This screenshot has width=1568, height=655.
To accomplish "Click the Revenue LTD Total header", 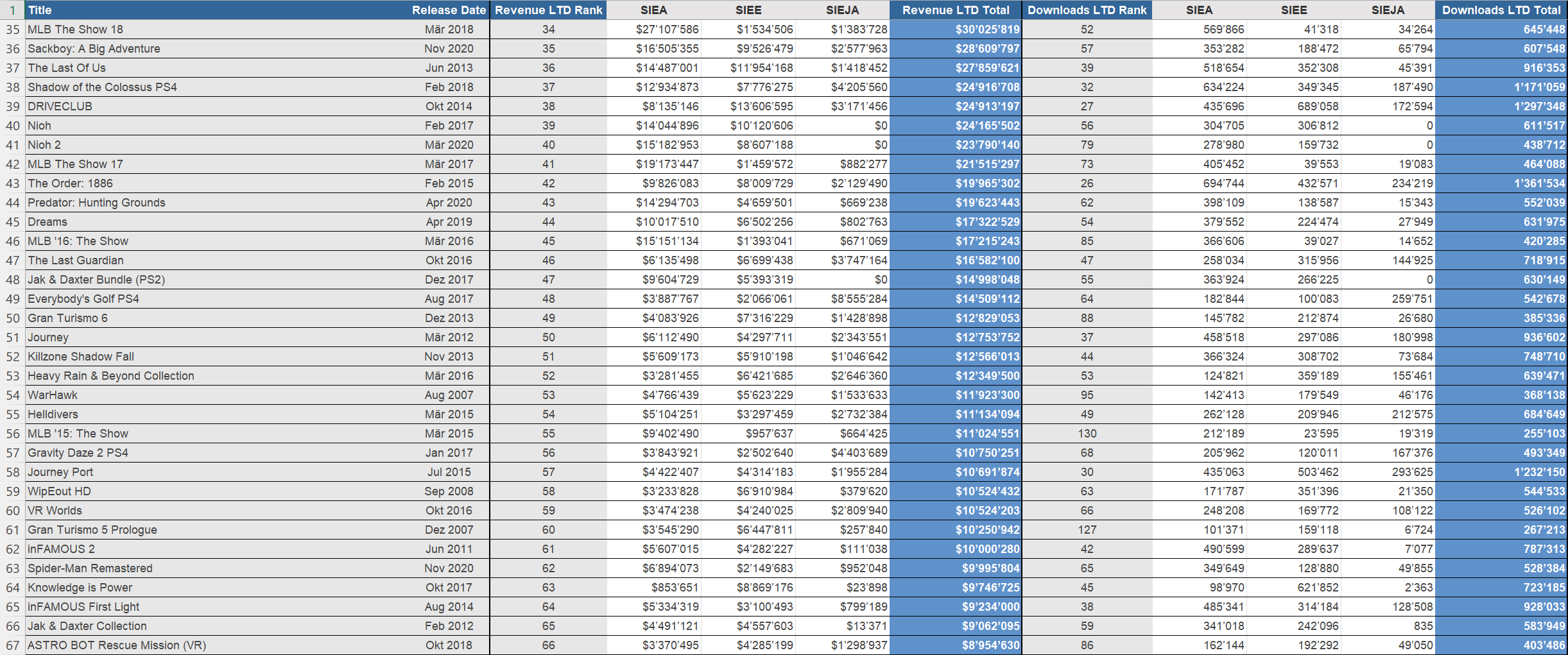I will pyautogui.click(x=956, y=10).
